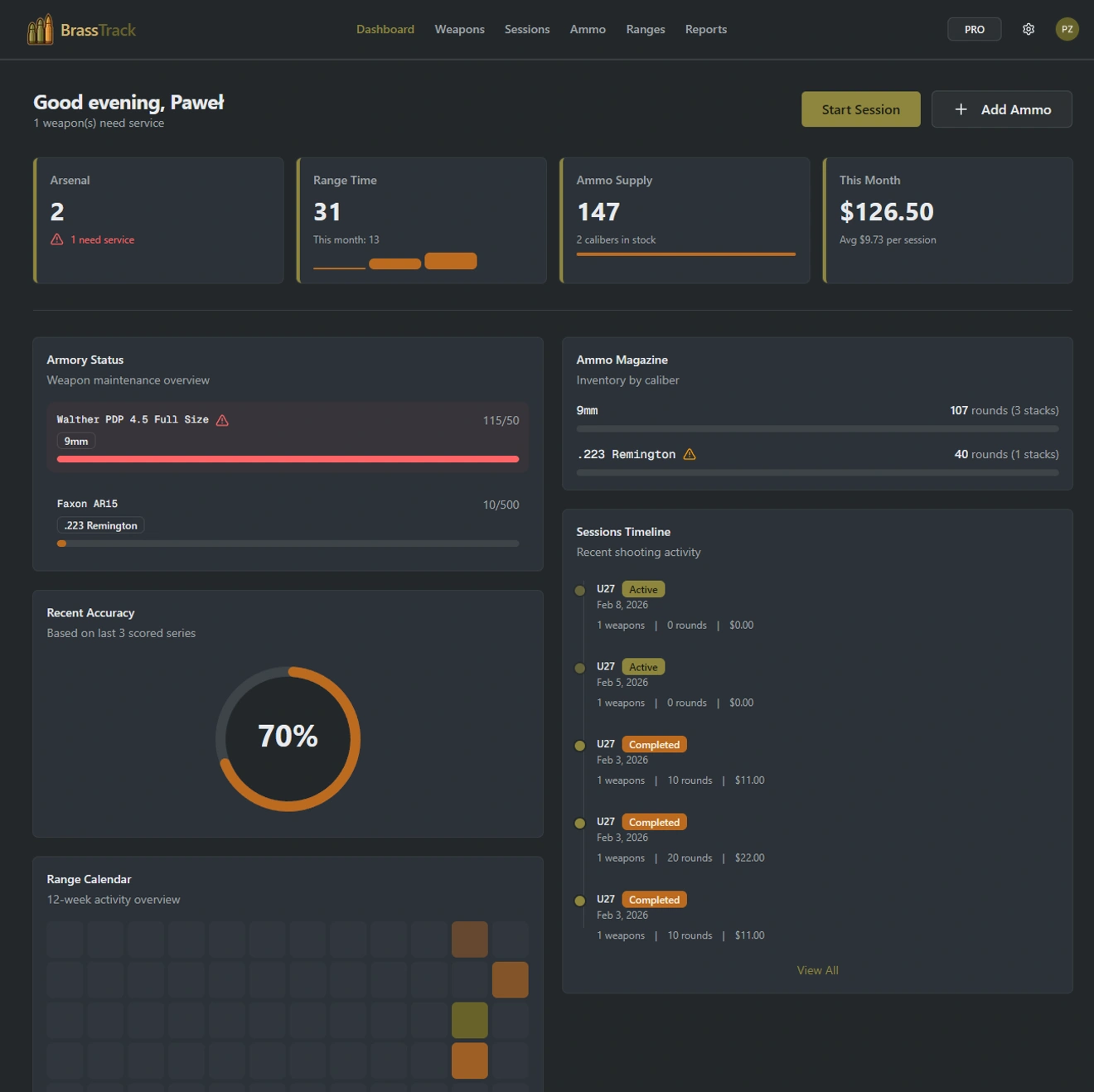Navigate to the Sessions page
The height and width of the screenshot is (1092, 1094).
pos(527,29)
